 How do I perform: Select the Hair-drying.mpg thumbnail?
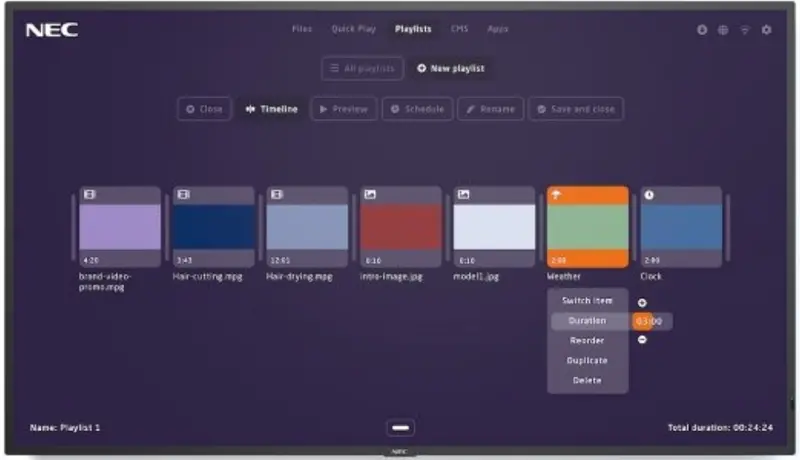(307, 227)
